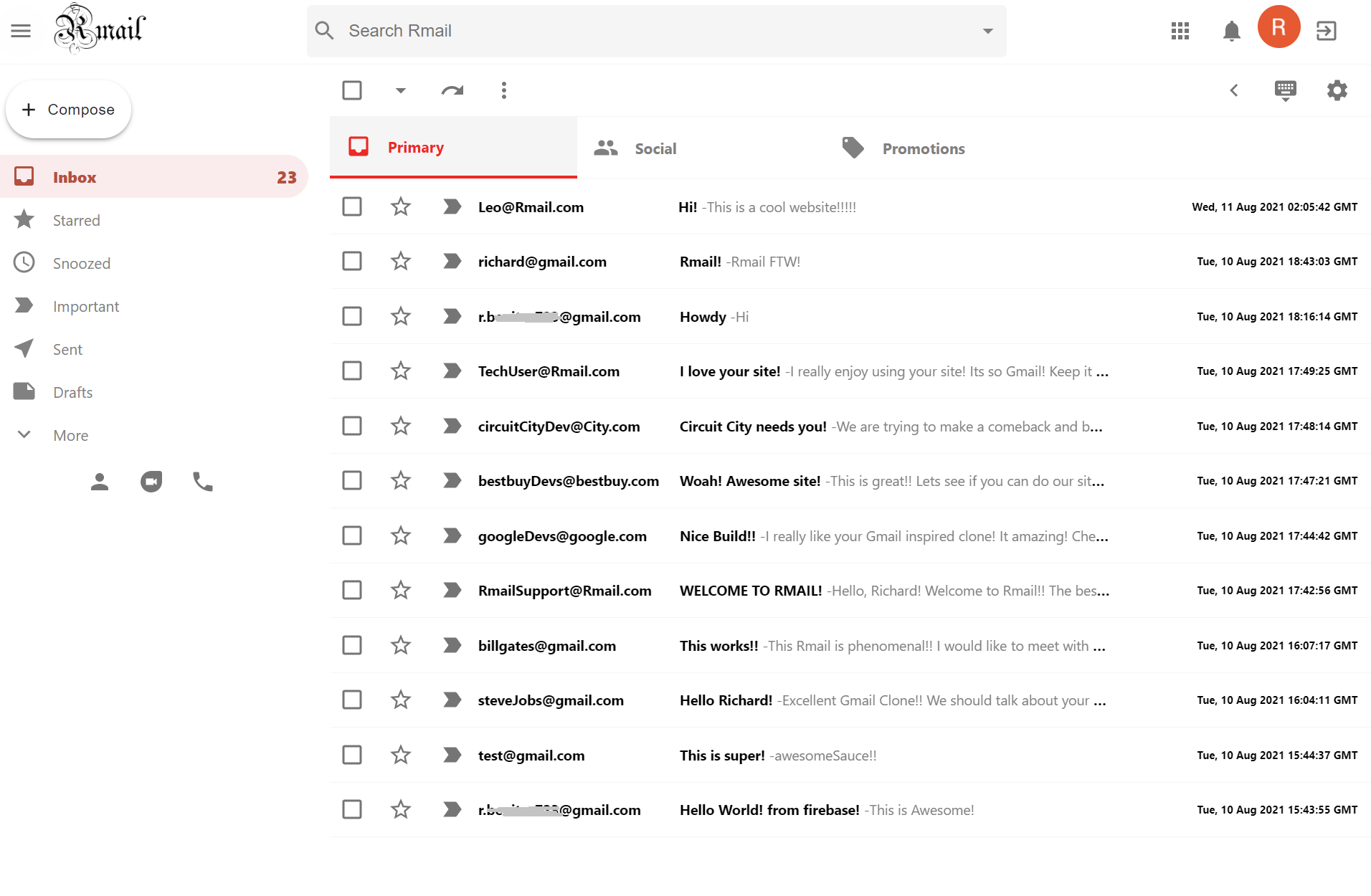This screenshot has height=896, width=1371.
Task: Expand the search options dropdown
Action: click(987, 31)
